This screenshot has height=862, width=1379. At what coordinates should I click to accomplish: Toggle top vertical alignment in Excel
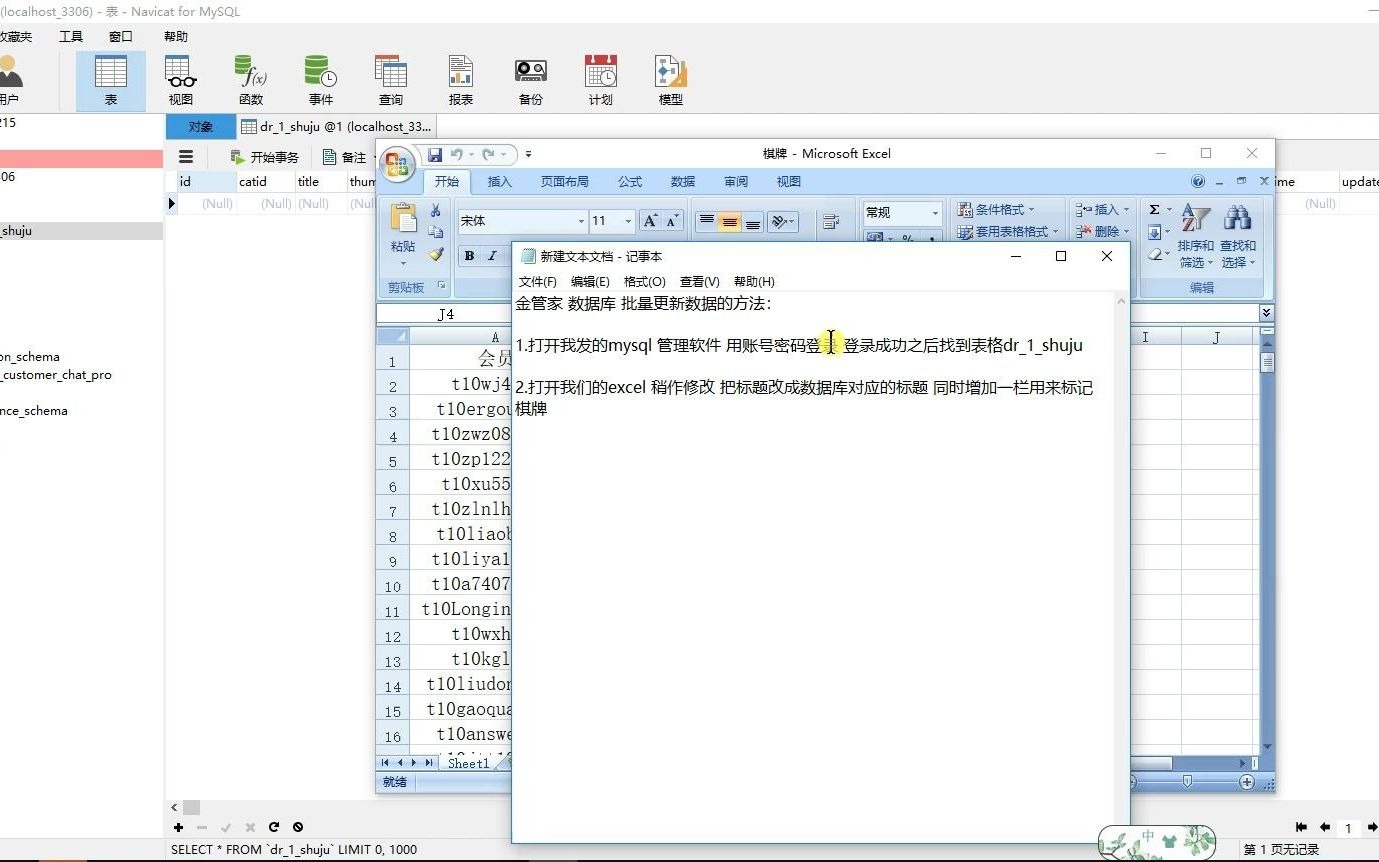pyautogui.click(x=707, y=222)
